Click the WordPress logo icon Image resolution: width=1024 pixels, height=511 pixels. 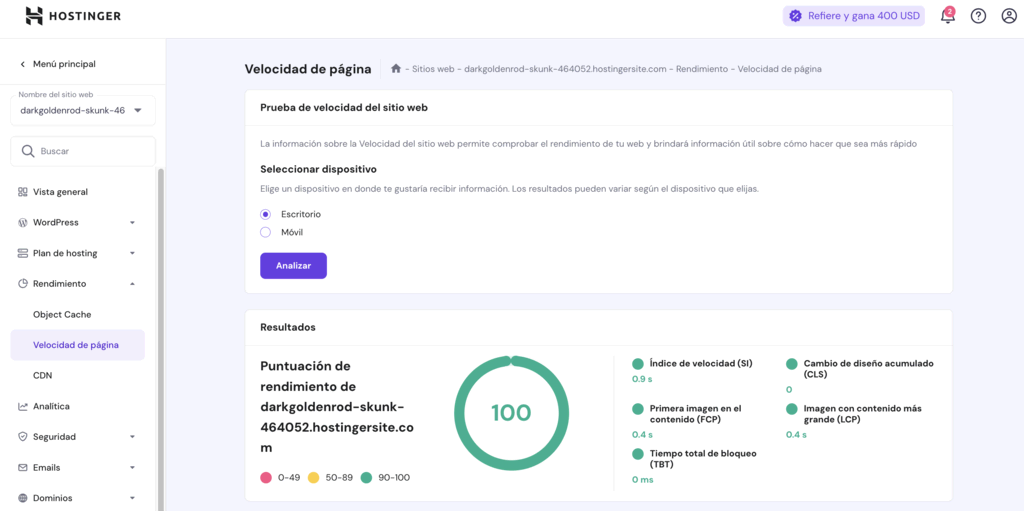click(22, 223)
